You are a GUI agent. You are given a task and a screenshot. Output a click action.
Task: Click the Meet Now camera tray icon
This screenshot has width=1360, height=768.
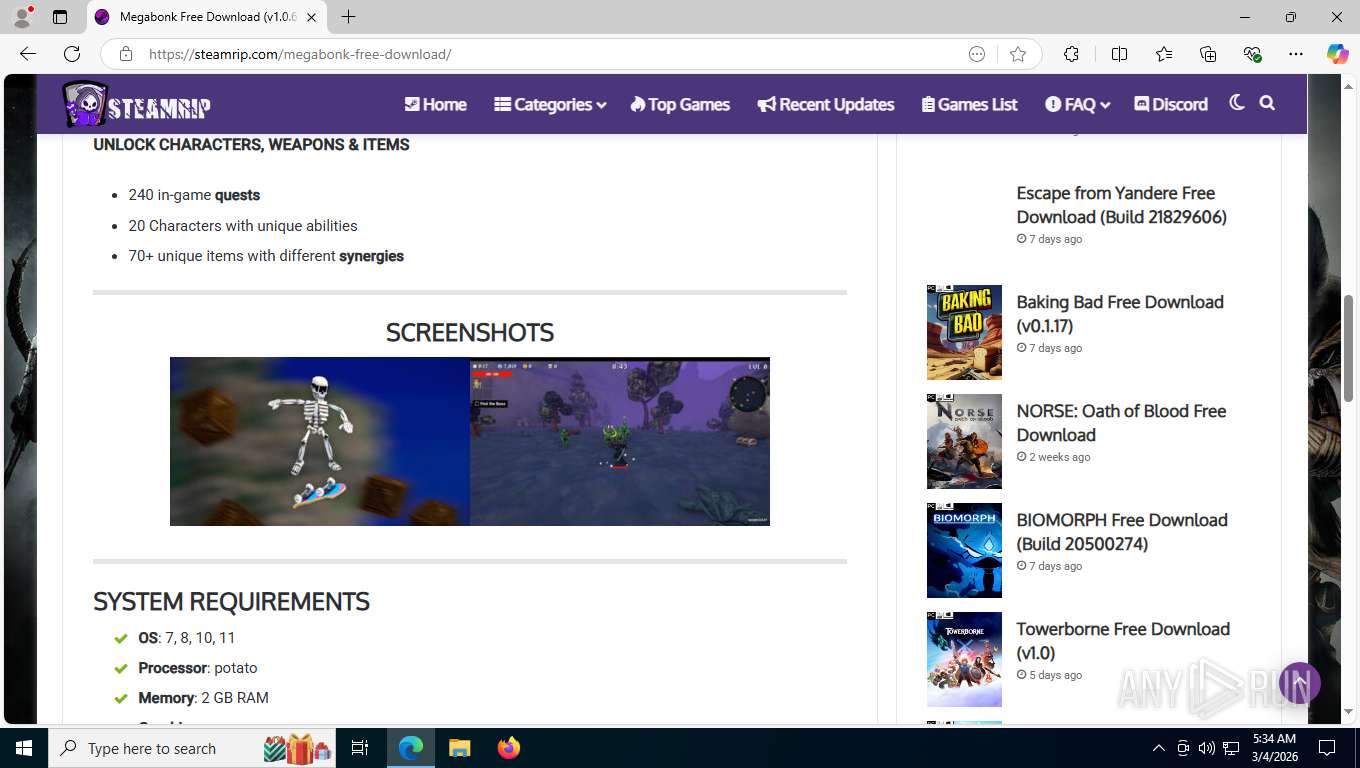pos(1183,748)
